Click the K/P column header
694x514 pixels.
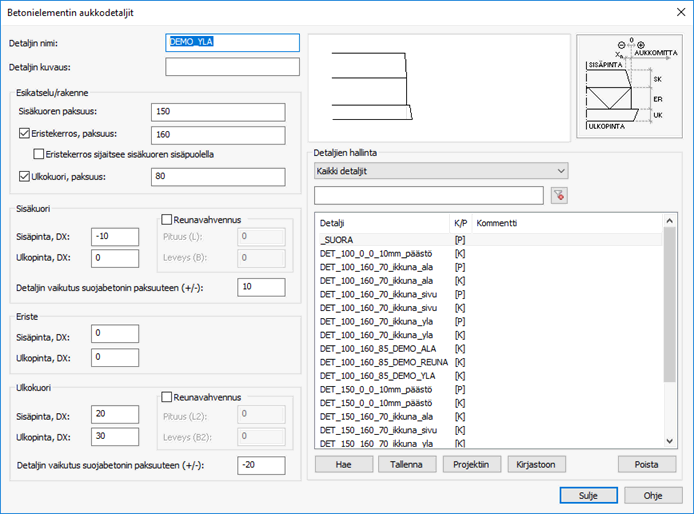click(x=461, y=222)
